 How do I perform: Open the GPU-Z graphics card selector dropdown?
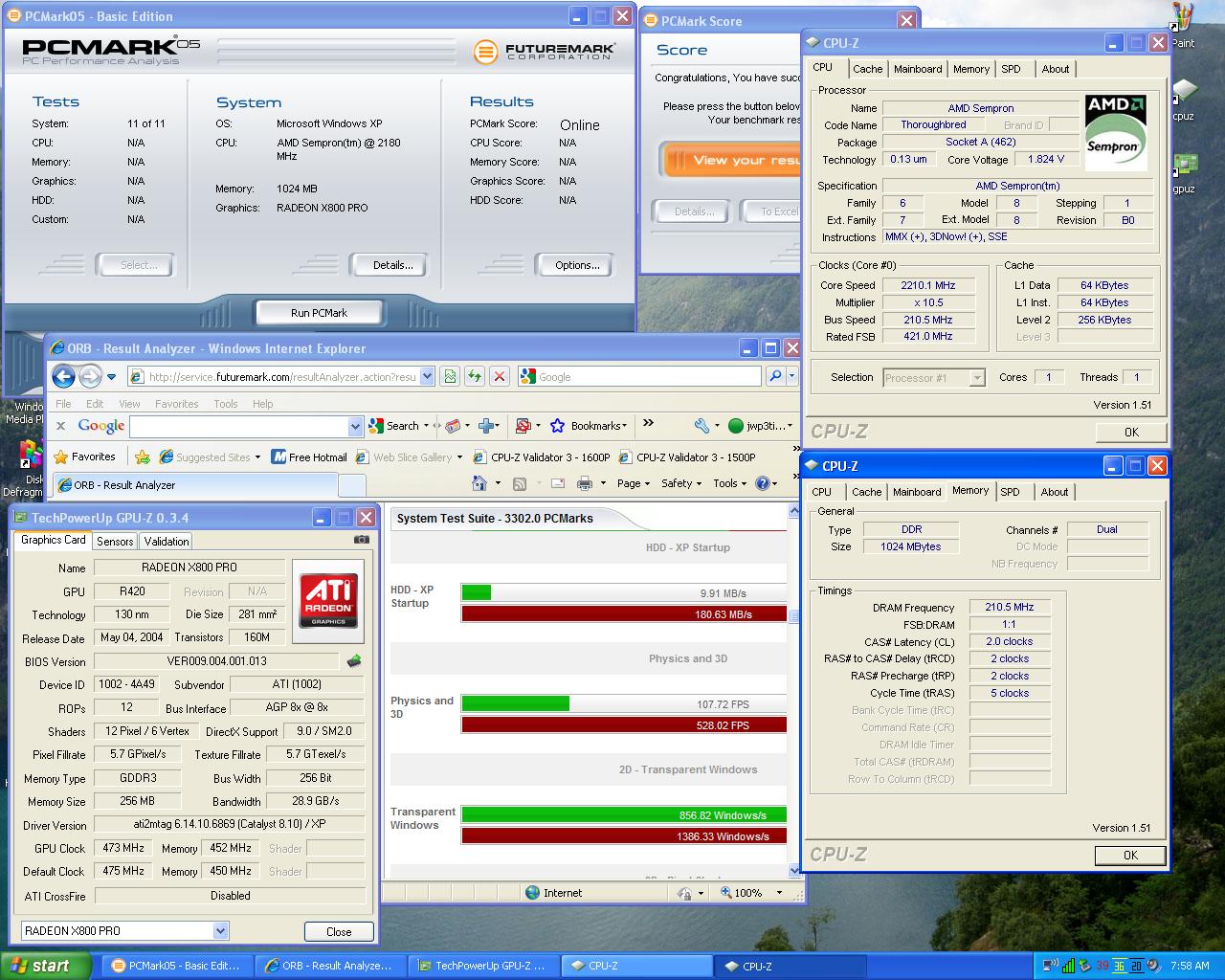click(220, 930)
